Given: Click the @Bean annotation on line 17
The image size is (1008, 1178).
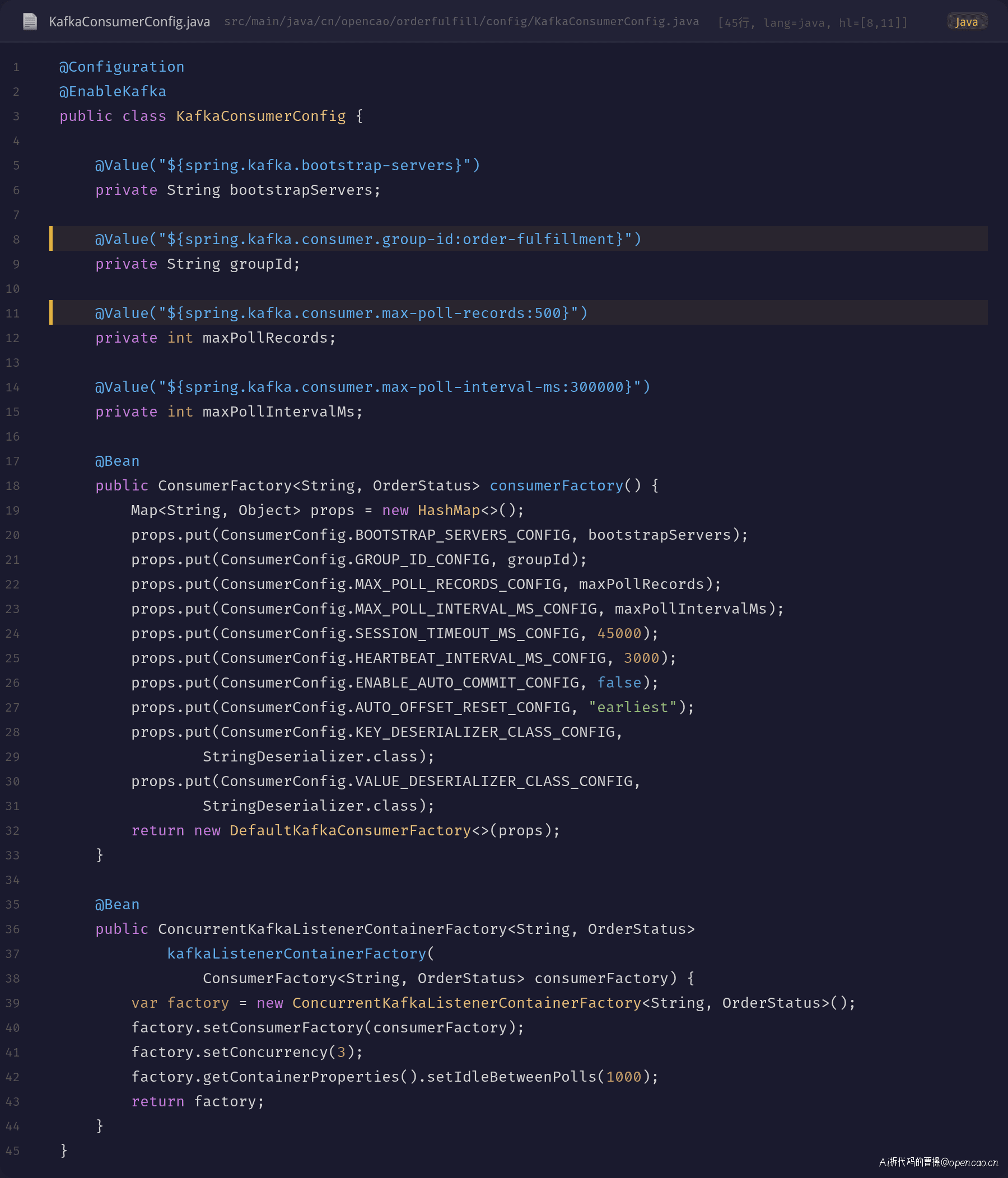Looking at the screenshot, I should tap(117, 461).
